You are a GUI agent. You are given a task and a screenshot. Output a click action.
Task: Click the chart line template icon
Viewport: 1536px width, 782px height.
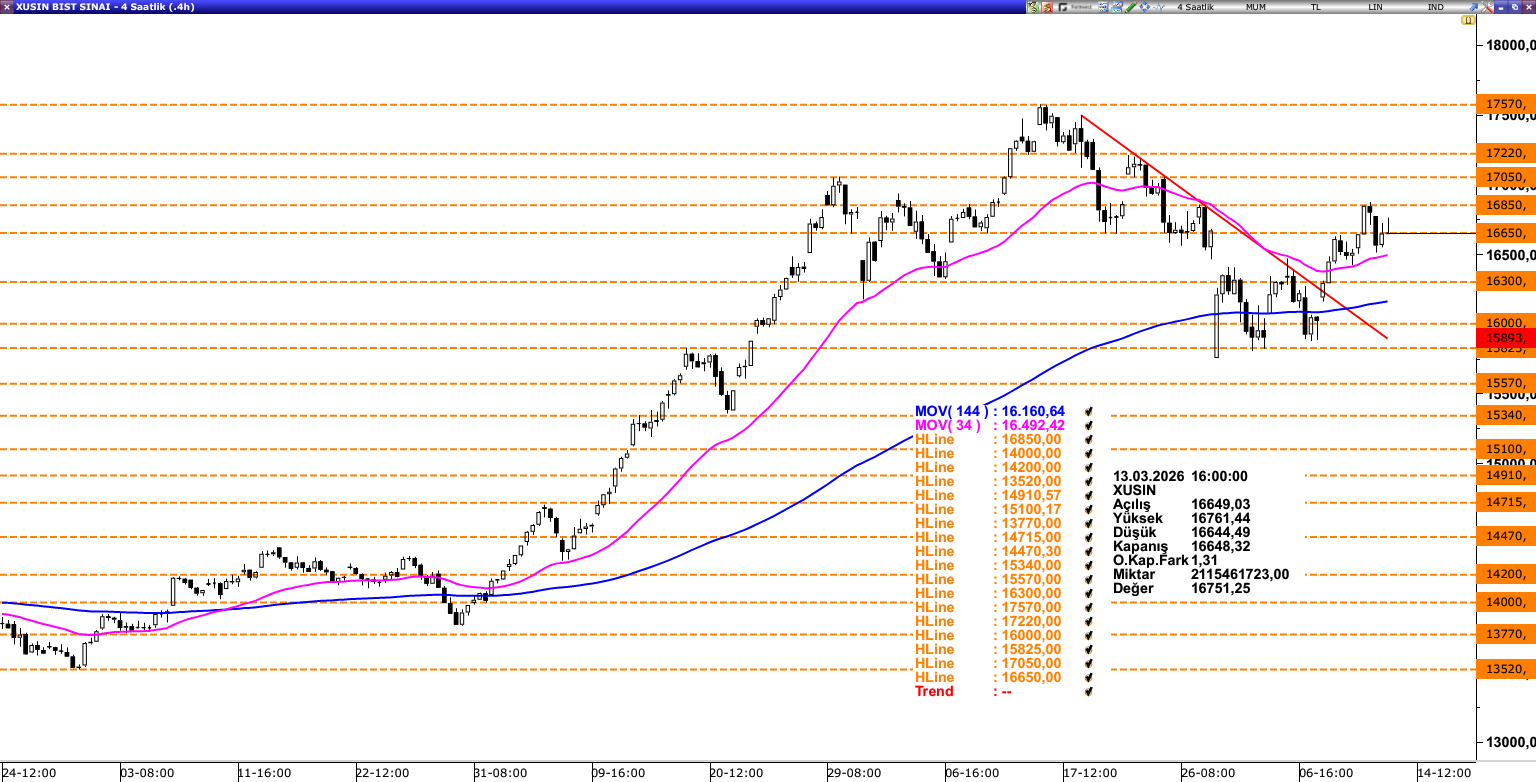[1116, 7]
